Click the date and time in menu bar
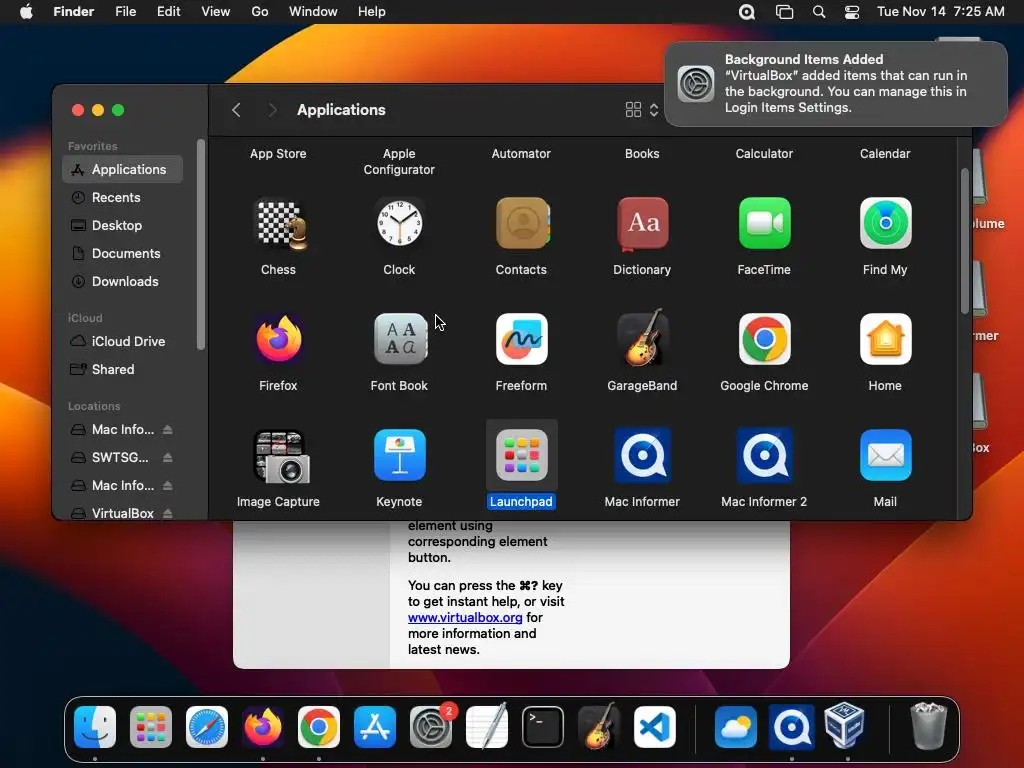The image size is (1024, 768). [940, 12]
